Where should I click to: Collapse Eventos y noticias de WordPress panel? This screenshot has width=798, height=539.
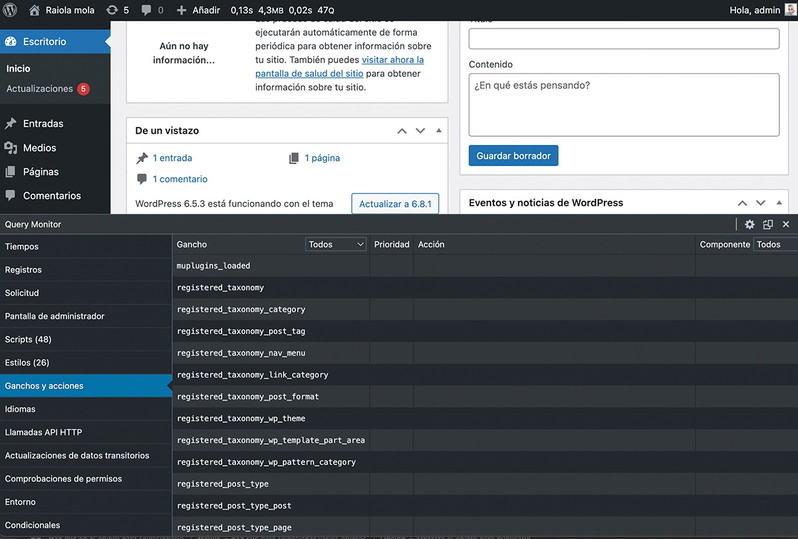tap(779, 203)
